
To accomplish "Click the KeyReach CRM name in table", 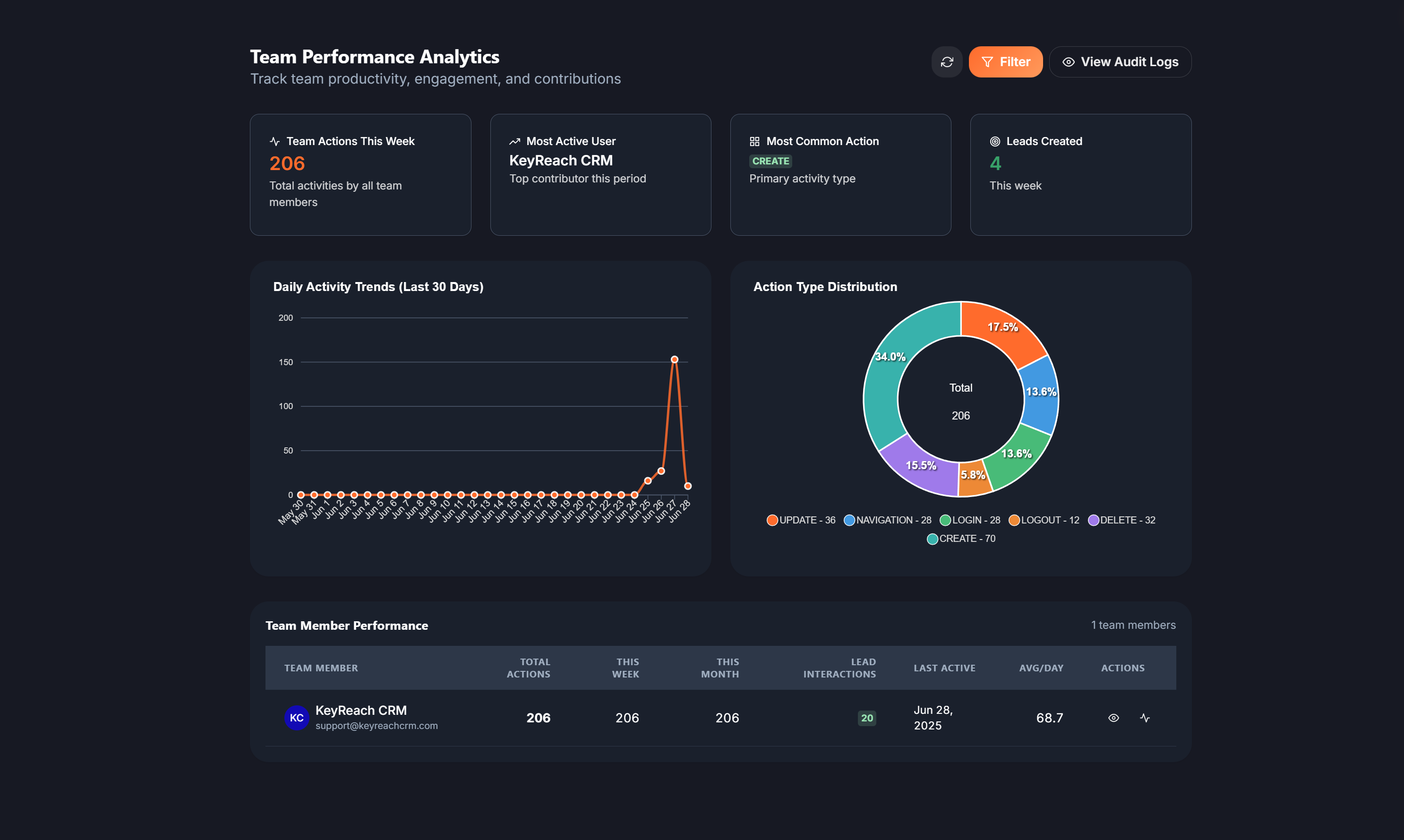I will (360, 711).
